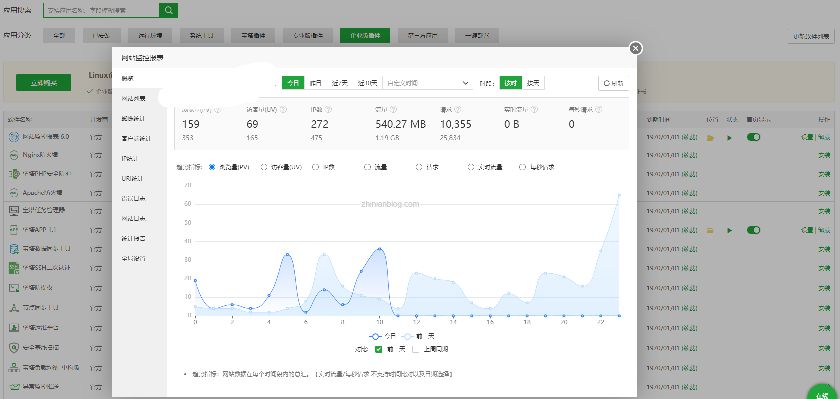This screenshot has width=840, height=399.
Task: Switch to the yesterday time tab
Action: [316, 83]
